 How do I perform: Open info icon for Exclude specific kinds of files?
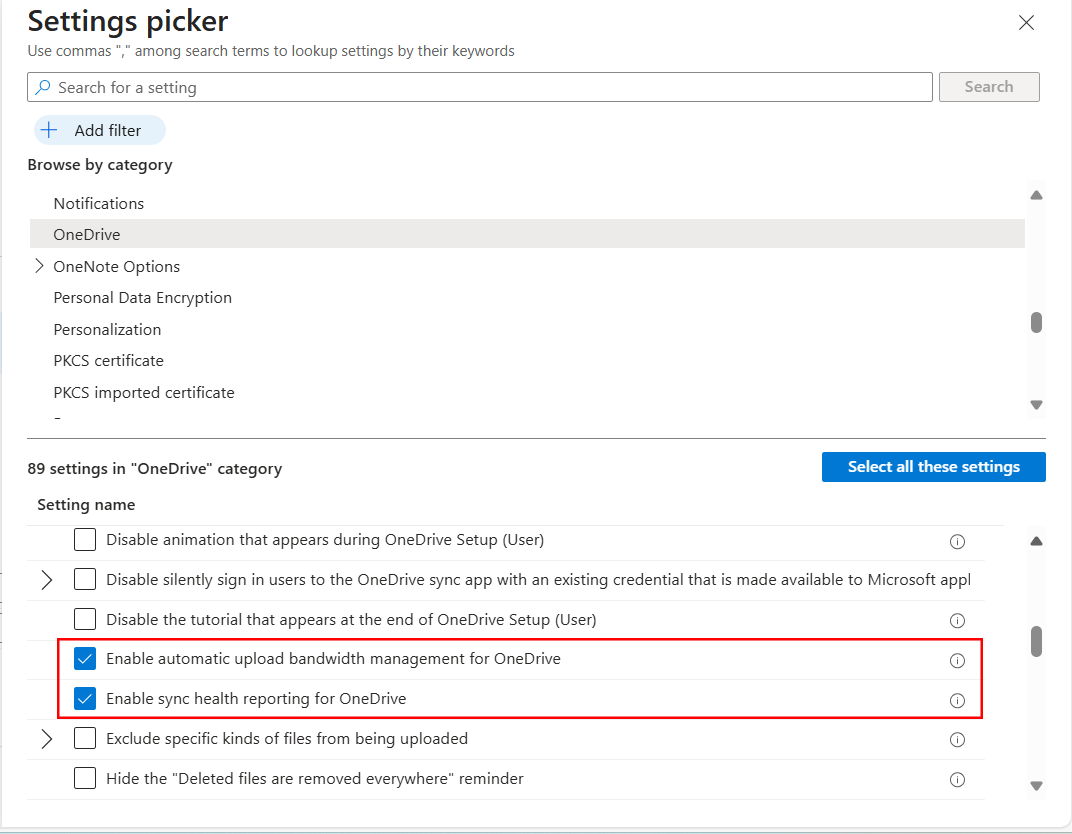(957, 740)
